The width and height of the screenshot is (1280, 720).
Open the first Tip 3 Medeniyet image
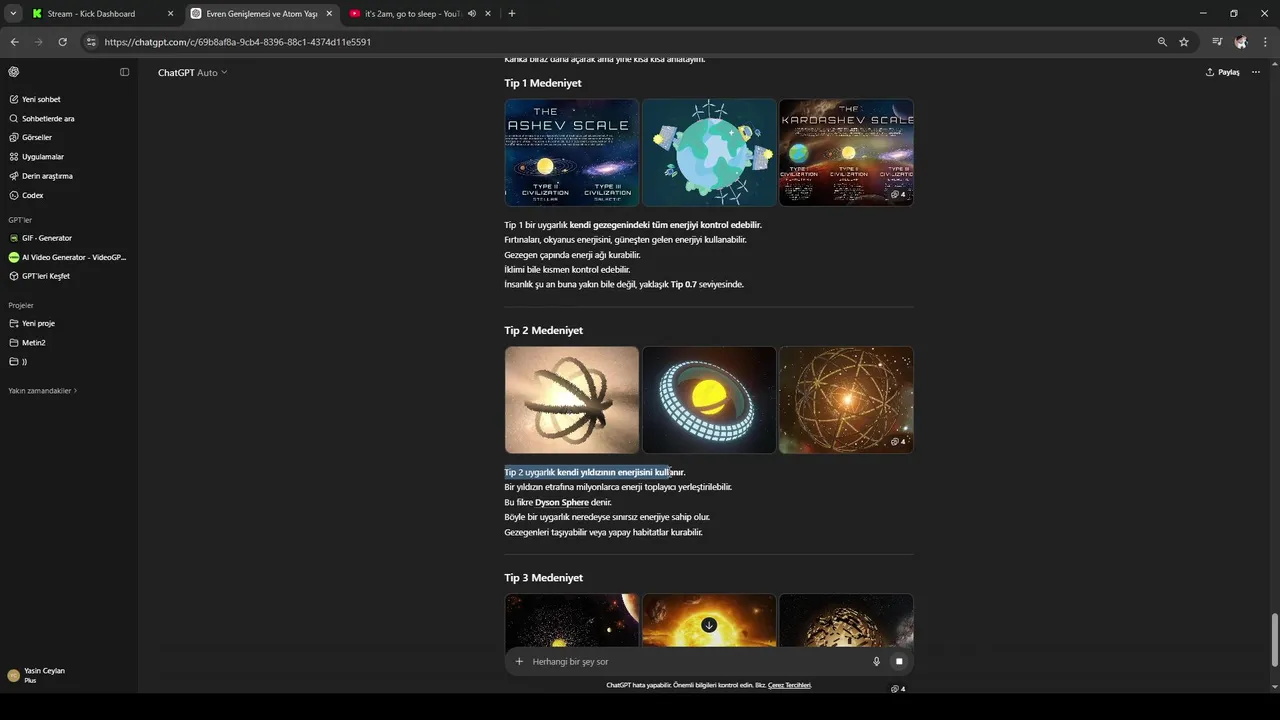pos(572,620)
